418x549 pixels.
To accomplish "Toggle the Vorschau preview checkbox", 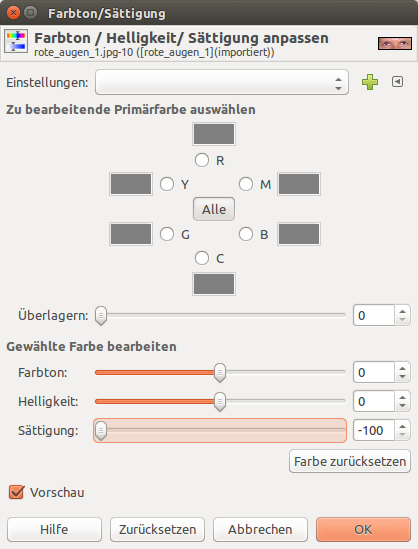I will pyautogui.click(x=16, y=492).
